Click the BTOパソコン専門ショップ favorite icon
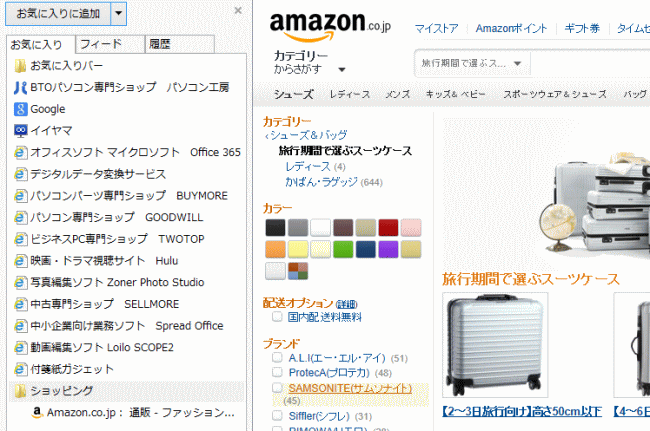Image resolution: width=650 pixels, height=431 pixels. click(20, 87)
